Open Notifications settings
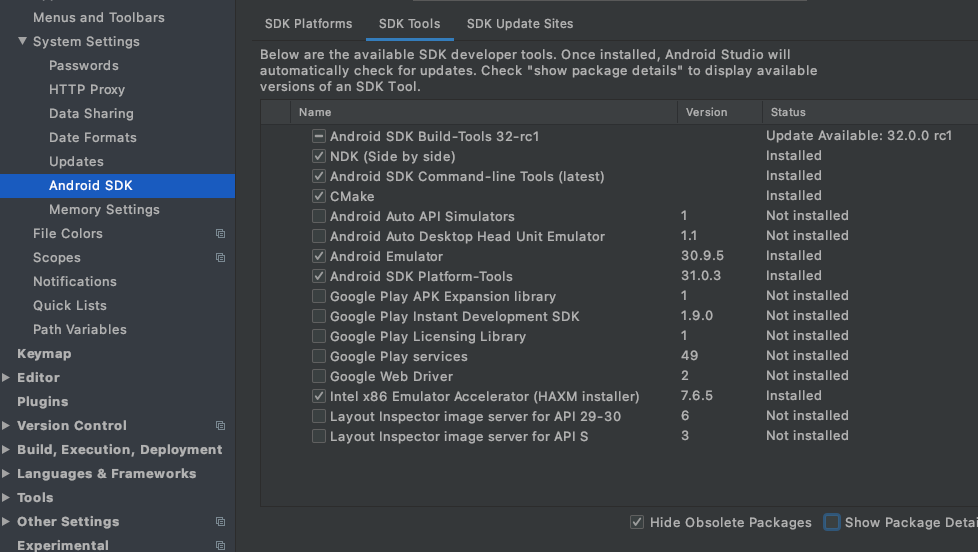The height and width of the screenshot is (552, 978). 75,281
